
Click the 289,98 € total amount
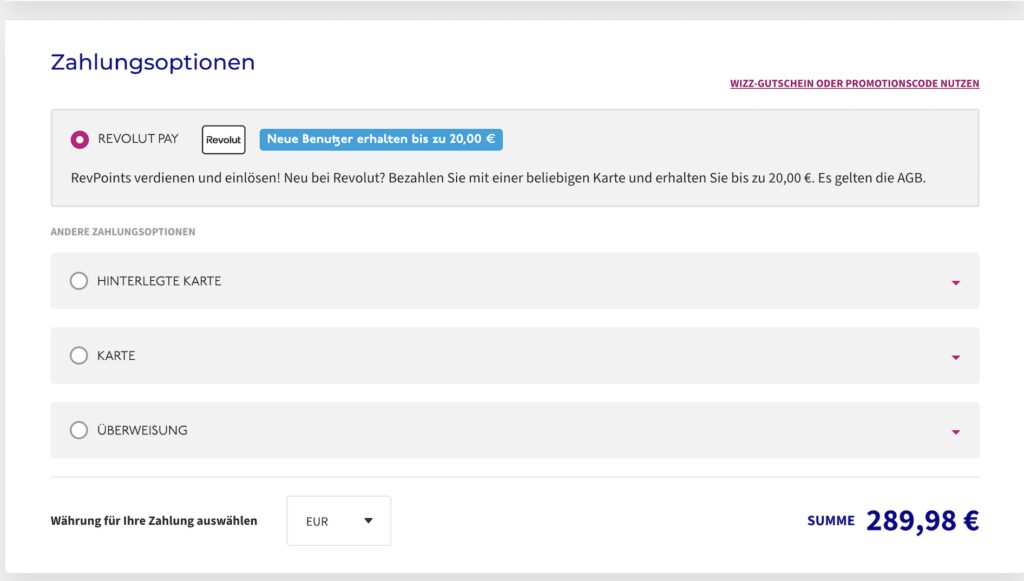[921, 521]
